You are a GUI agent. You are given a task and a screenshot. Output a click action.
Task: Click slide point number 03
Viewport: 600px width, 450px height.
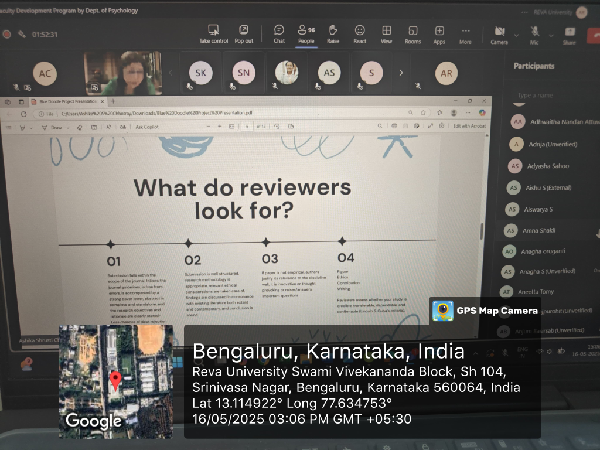pos(270,259)
